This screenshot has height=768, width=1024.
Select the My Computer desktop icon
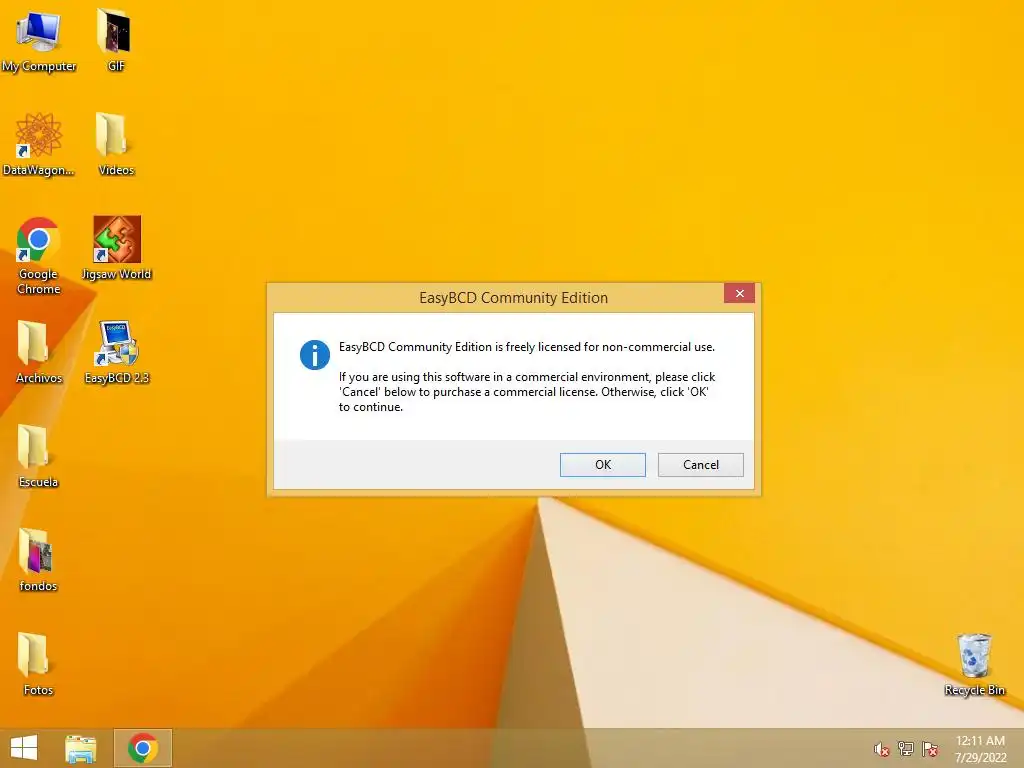point(39,41)
